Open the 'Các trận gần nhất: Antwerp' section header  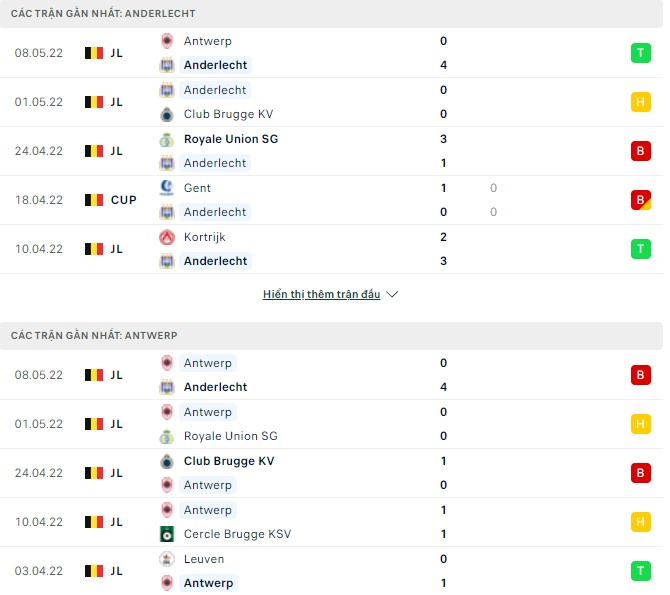[94, 336]
